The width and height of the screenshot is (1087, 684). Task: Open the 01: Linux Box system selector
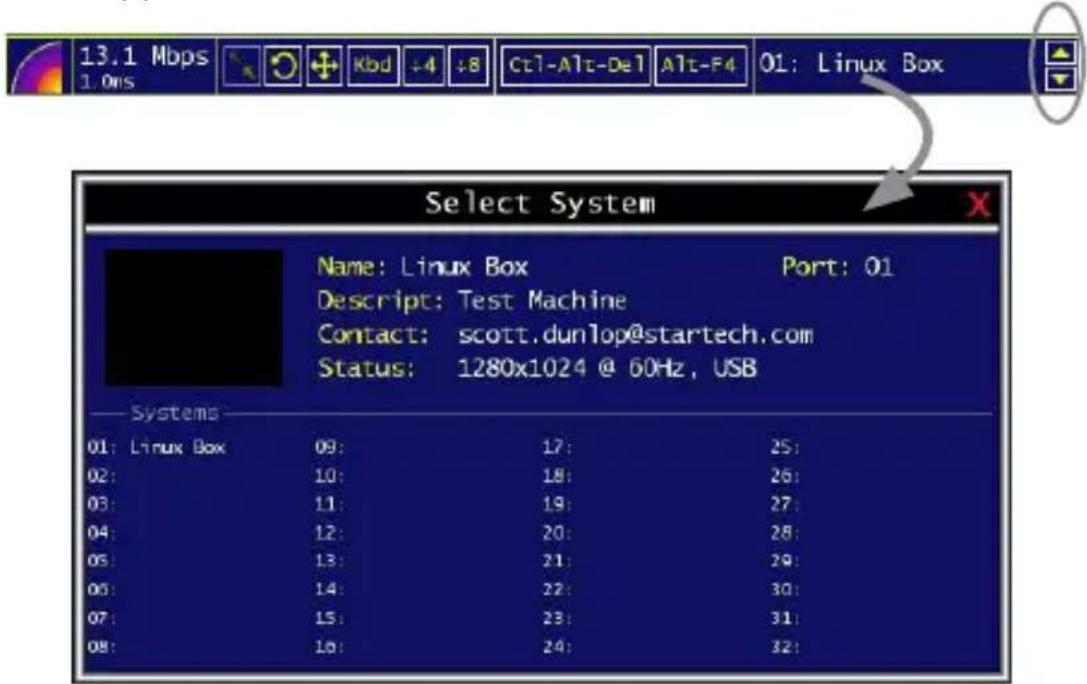click(x=851, y=64)
